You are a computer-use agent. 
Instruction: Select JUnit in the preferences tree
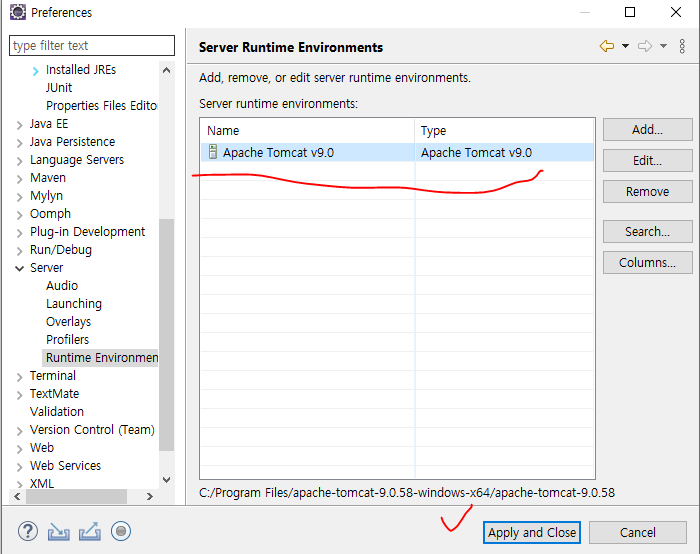pyautogui.click(x=58, y=87)
